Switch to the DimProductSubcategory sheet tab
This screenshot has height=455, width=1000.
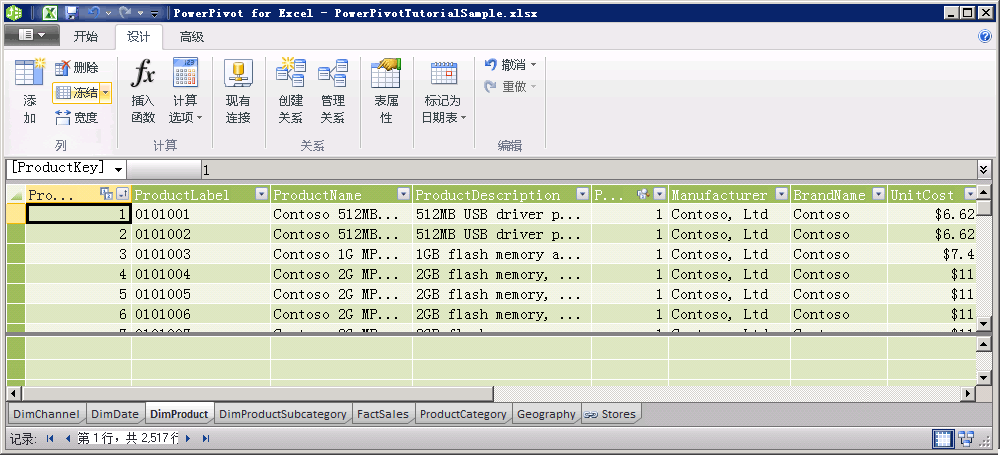[x=283, y=414]
